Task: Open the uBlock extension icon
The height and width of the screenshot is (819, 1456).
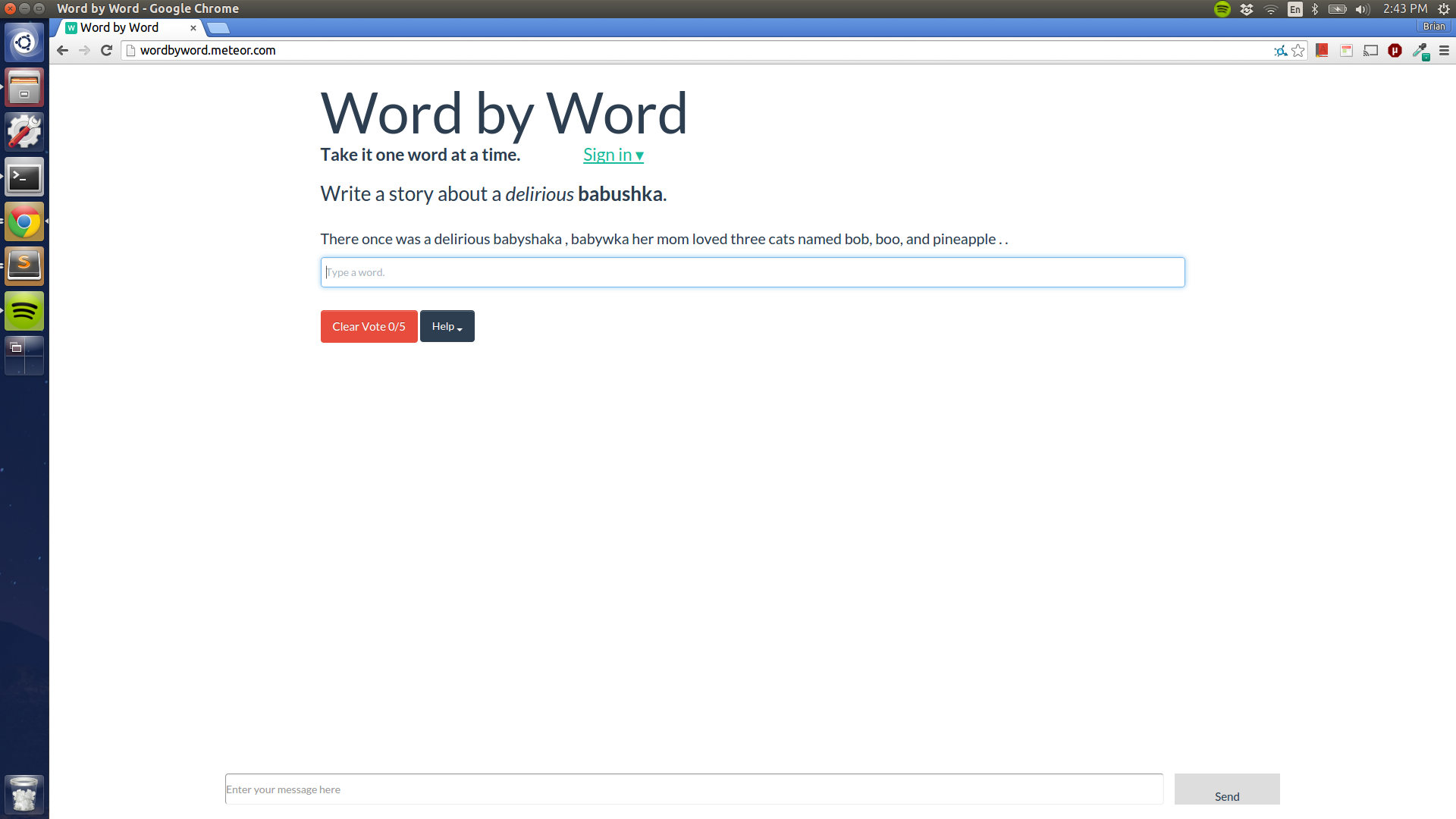Action: 1395,51
